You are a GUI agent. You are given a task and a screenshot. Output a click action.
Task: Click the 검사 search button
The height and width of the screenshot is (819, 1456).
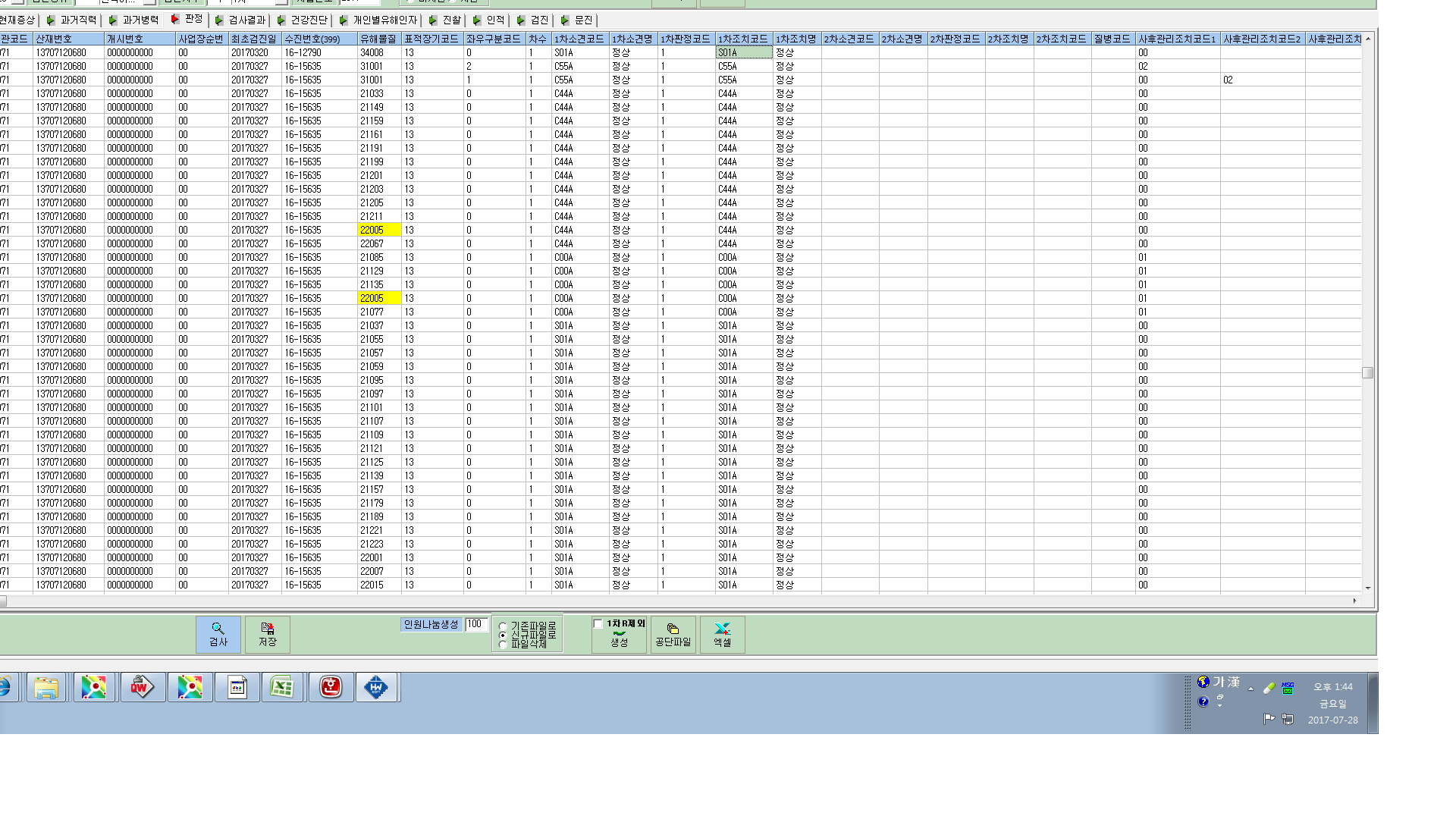coord(218,634)
